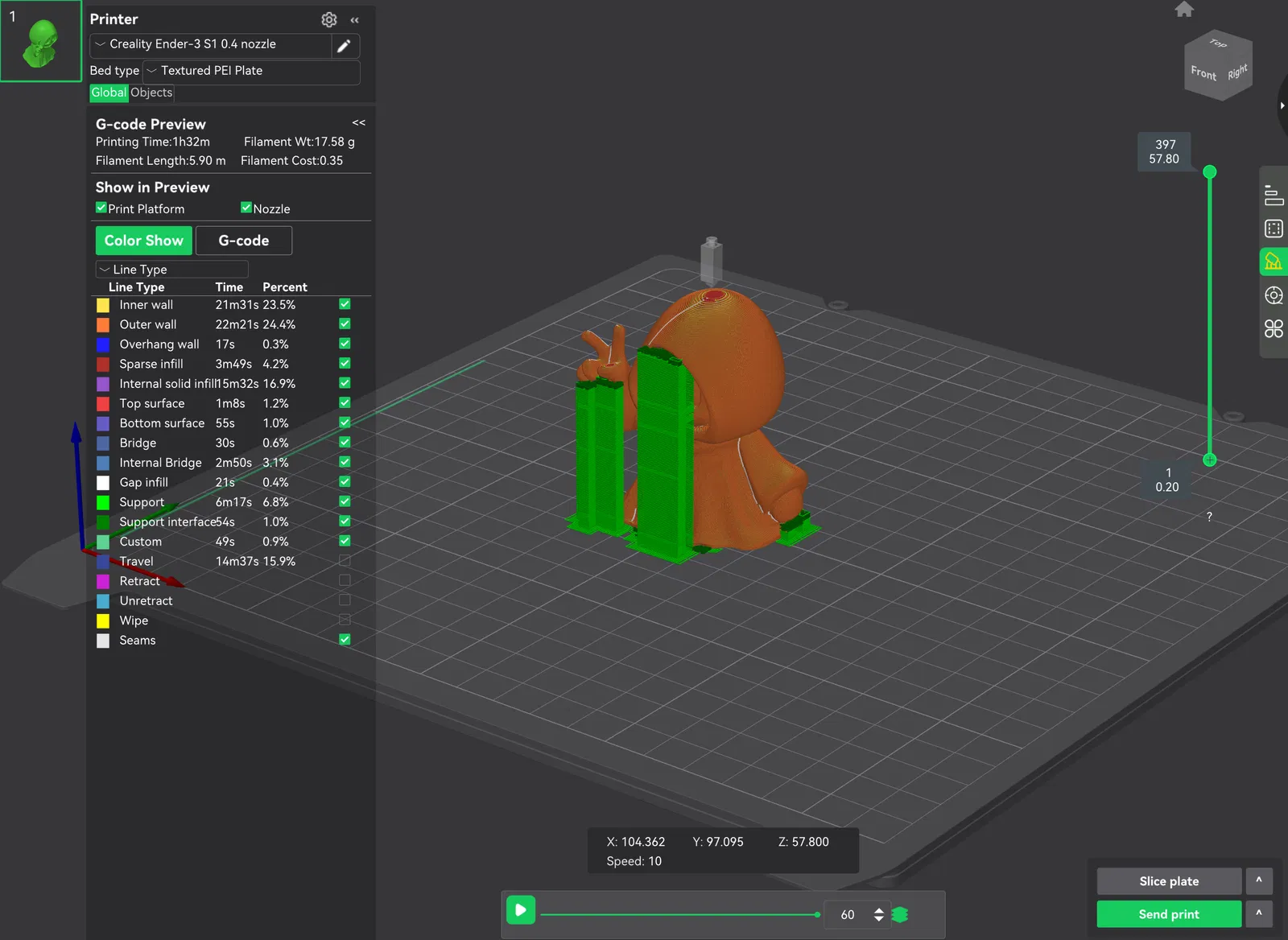The height and width of the screenshot is (940, 1288).
Task: Click the green layers stack icon
Action: click(x=900, y=914)
